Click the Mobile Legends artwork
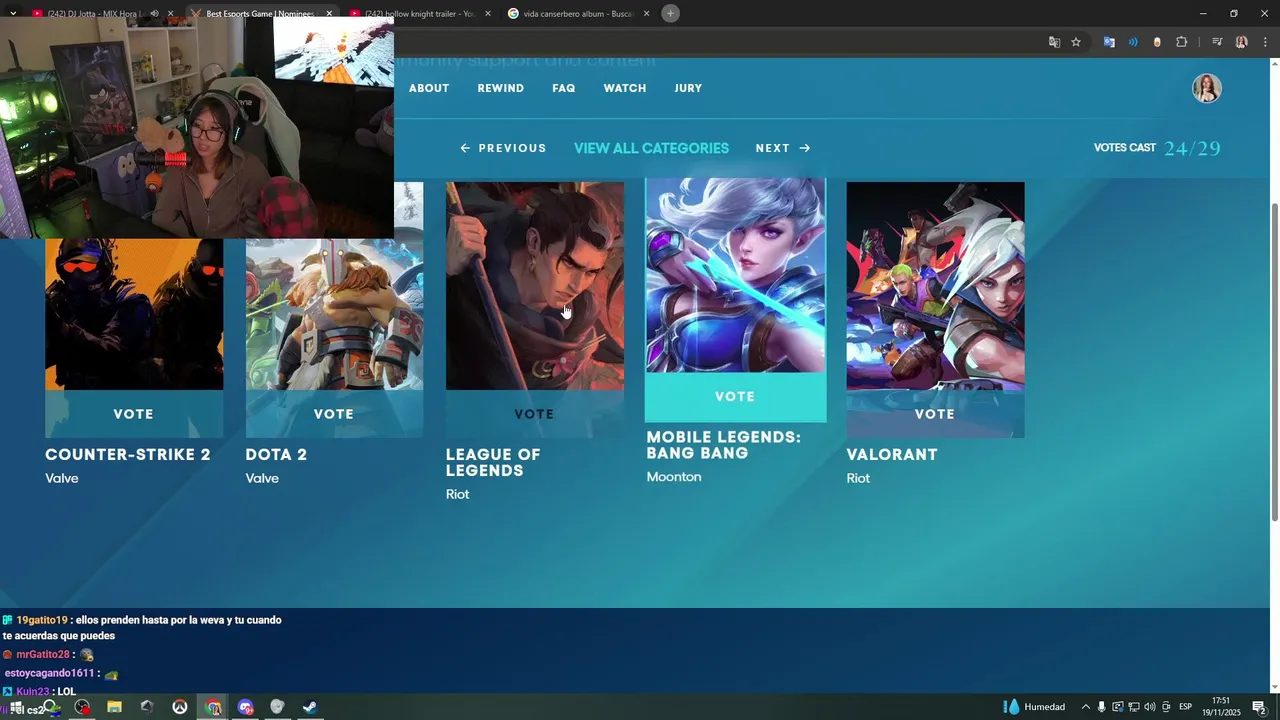1280x720 pixels. click(735, 275)
